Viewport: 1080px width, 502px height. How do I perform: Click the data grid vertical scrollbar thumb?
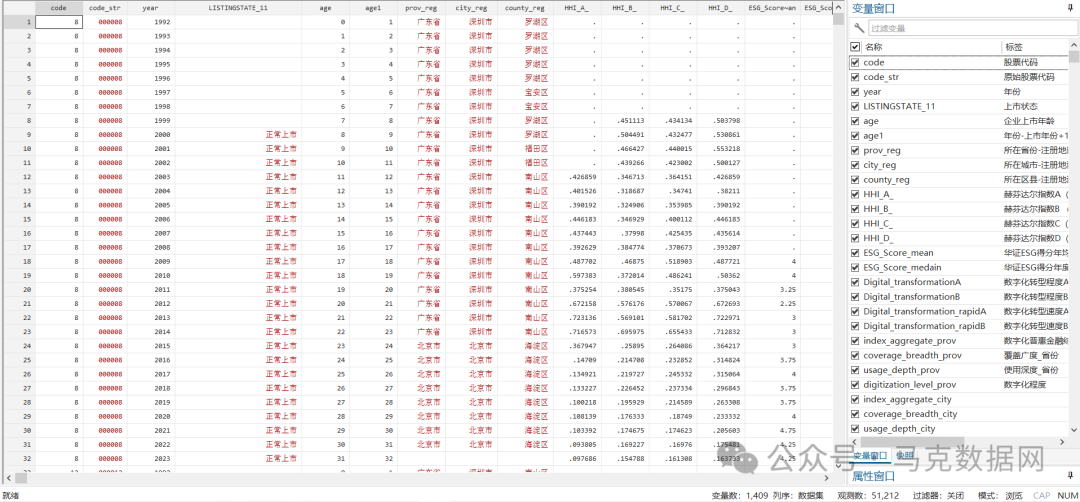[x=838, y=20]
